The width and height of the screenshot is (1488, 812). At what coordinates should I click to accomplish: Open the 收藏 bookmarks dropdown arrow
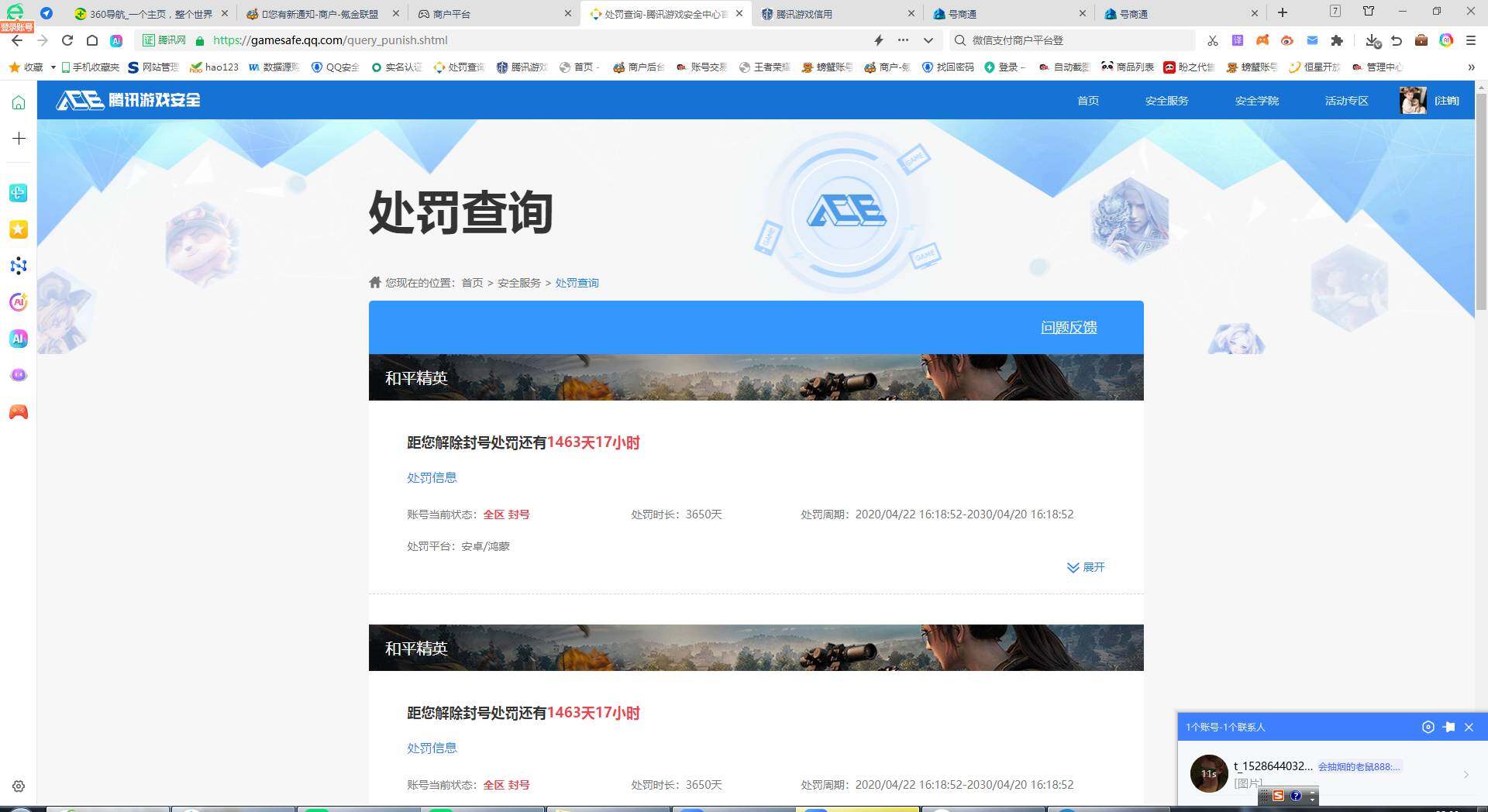[x=52, y=67]
